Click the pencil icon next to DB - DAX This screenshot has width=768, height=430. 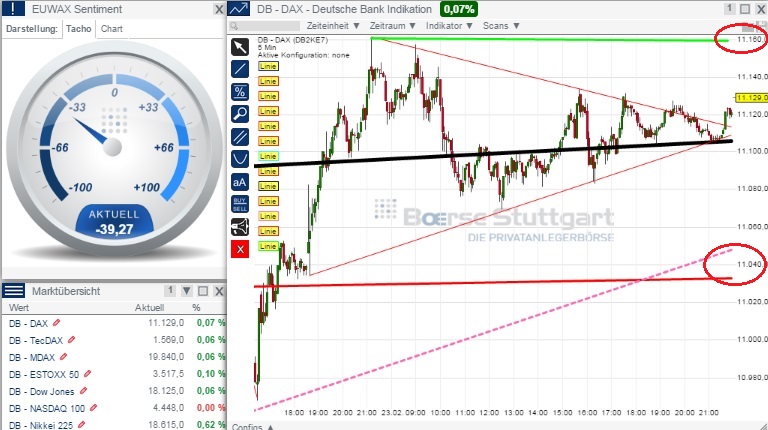coord(56,323)
